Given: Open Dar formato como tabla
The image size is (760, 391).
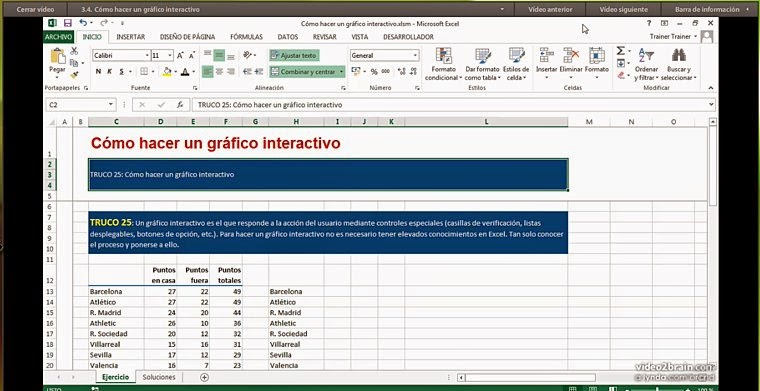Looking at the screenshot, I should point(482,64).
